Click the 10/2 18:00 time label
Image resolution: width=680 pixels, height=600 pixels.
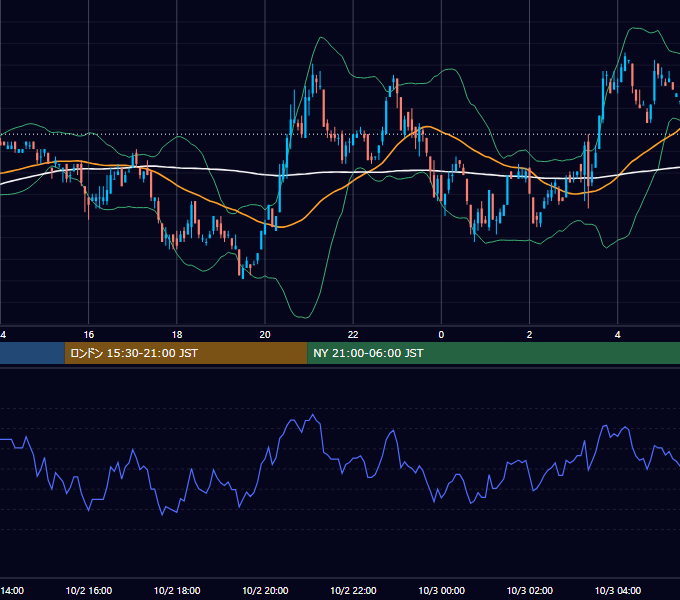[x=177, y=590]
